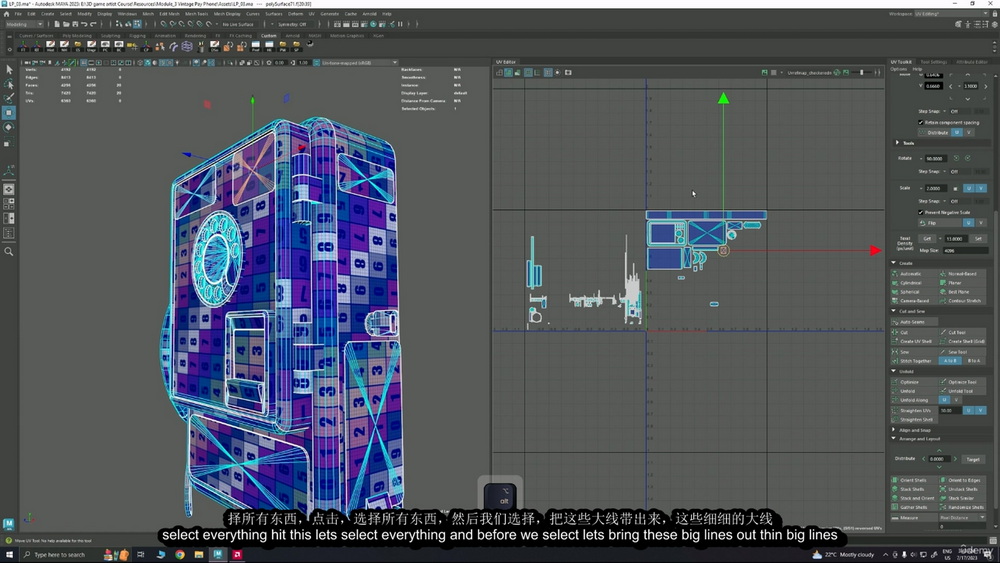The width and height of the screenshot is (1000, 563).
Task: Open the UV menu in menu bar
Action: coord(312,13)
